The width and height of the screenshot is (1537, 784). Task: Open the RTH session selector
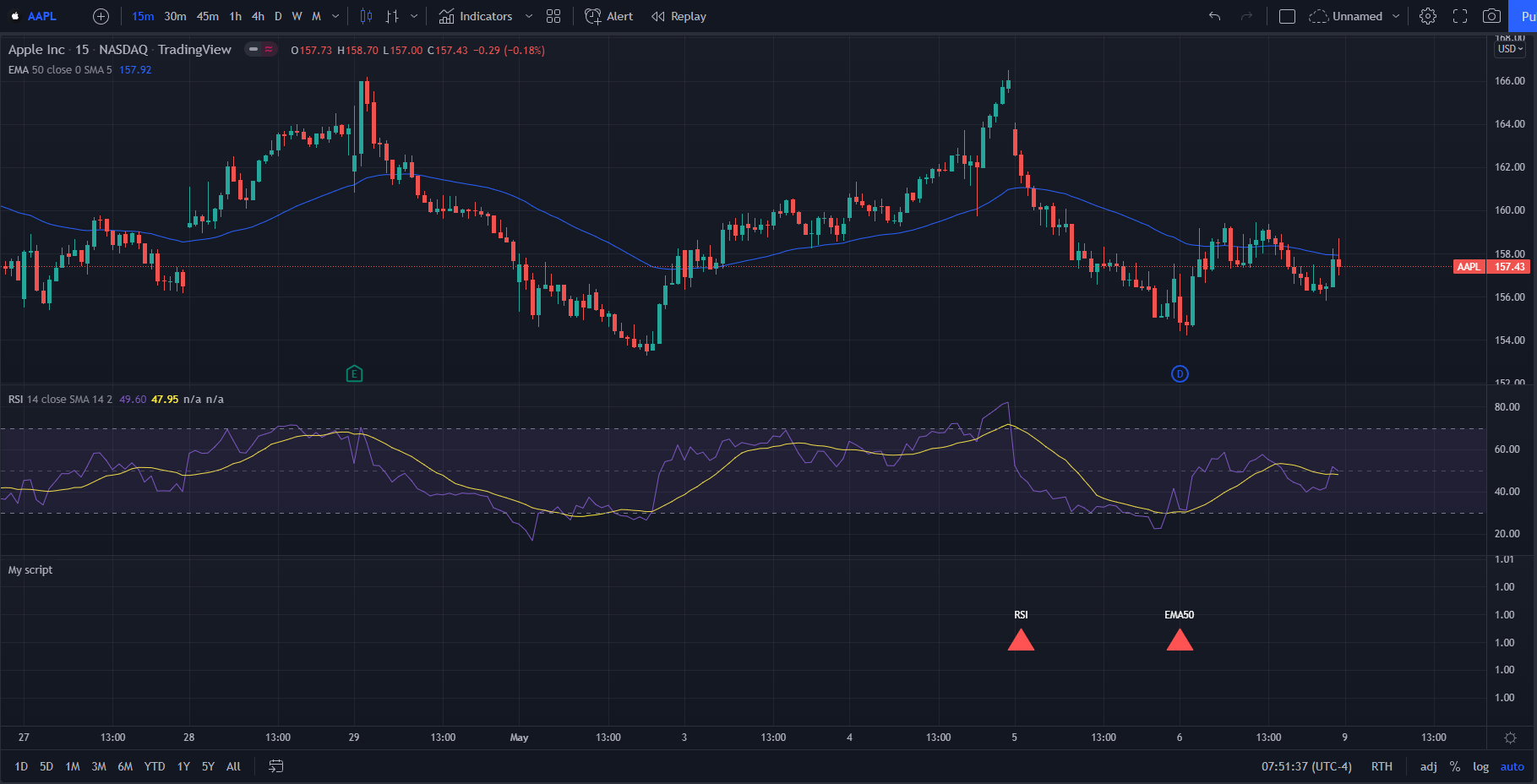pos(1382,766)
